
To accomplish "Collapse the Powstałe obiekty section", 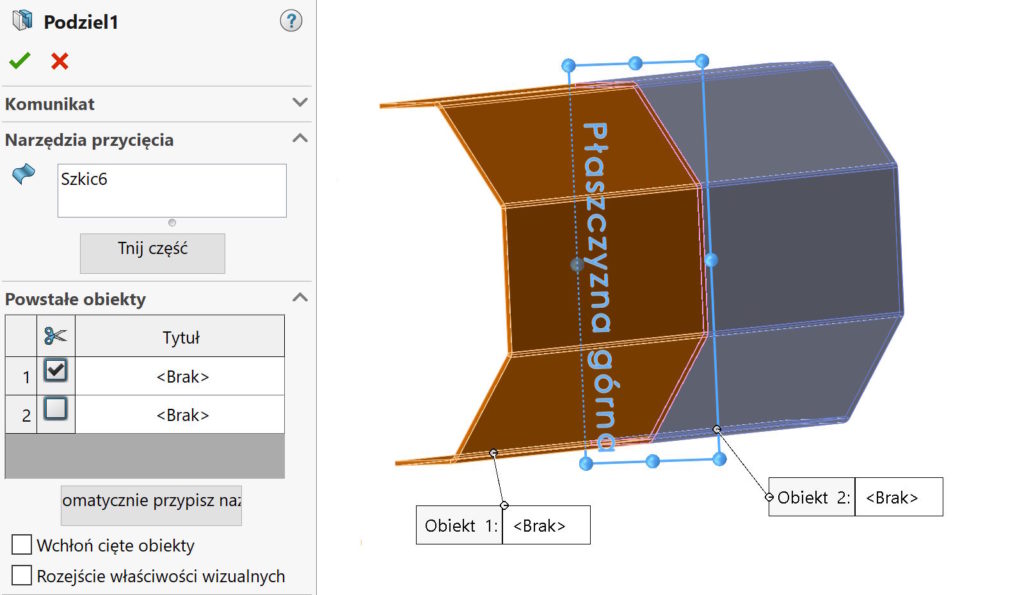I will point(299,298).
